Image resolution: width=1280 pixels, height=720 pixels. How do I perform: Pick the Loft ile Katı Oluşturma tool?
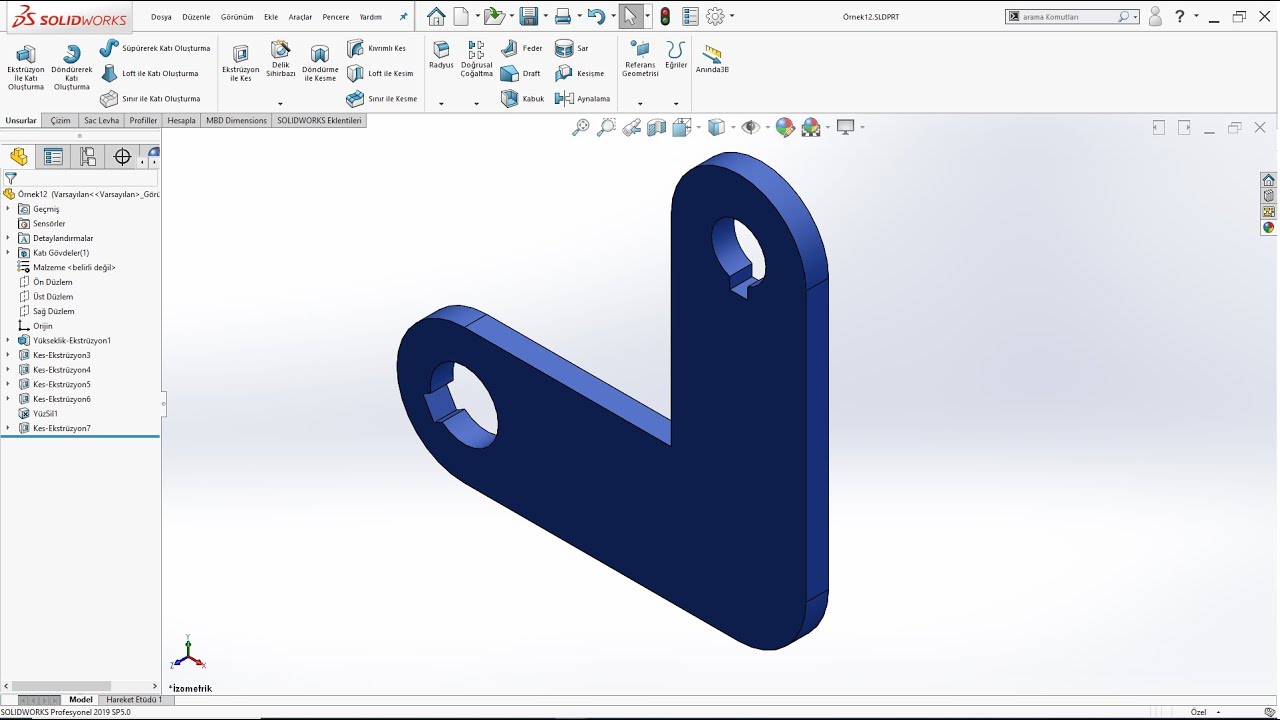click(x=149, y=73)
